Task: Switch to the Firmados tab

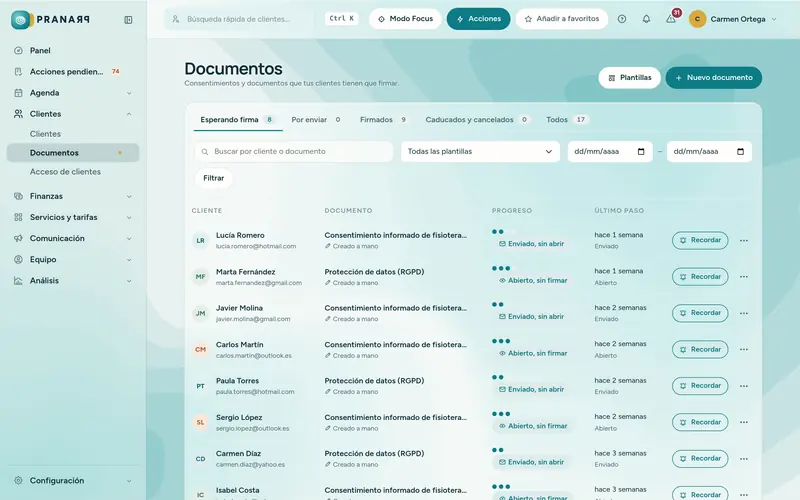Action: pyautogui.click(x=384, y=120)
